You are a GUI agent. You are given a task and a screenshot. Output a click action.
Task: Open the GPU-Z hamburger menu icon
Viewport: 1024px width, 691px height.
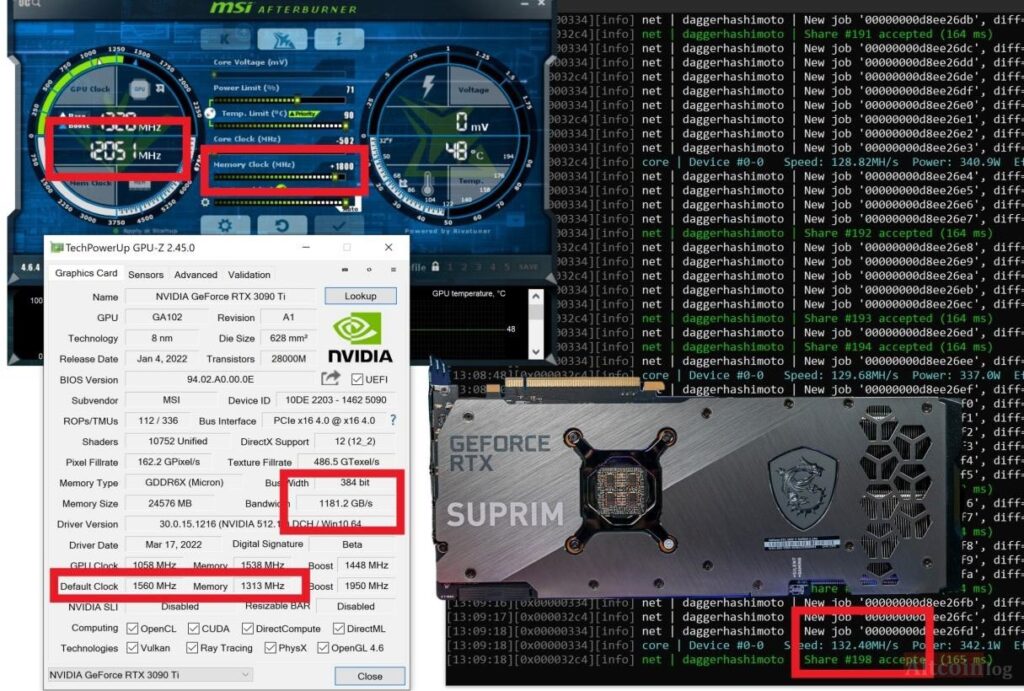tap(393, 268)
